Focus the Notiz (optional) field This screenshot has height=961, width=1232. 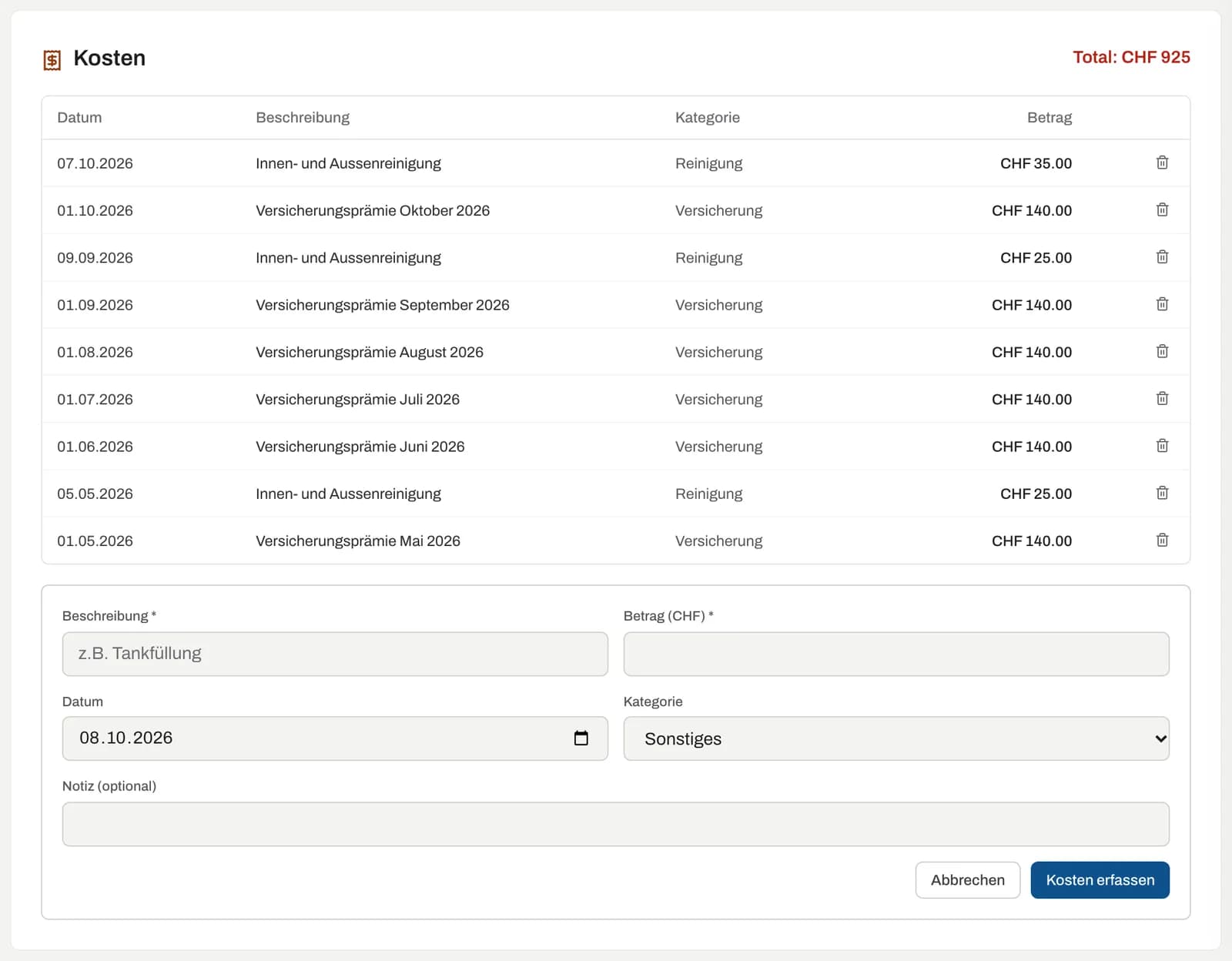coord(616,824)
